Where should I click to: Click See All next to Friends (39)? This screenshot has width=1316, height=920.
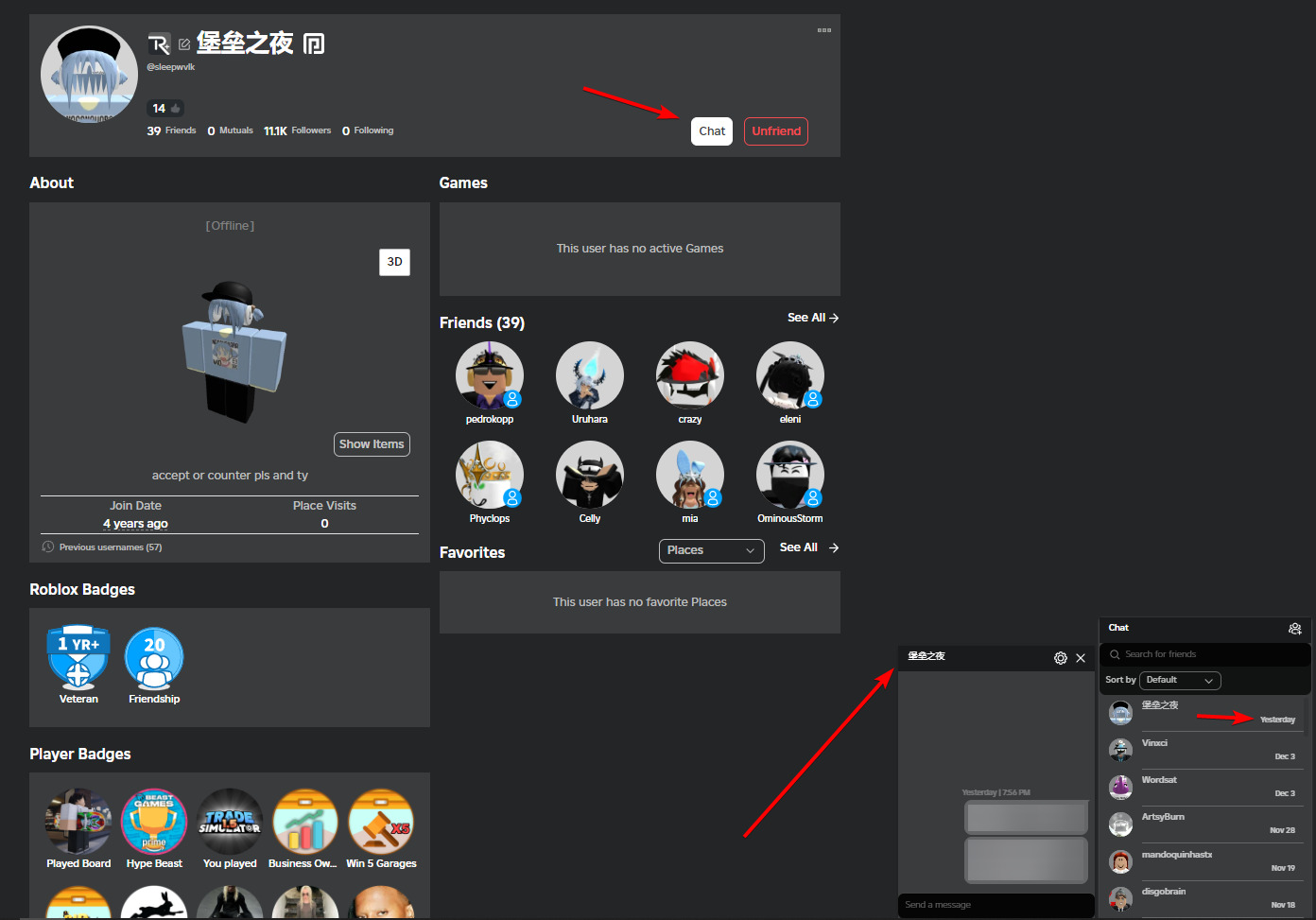pyautogui.click(x=813, y=318)
